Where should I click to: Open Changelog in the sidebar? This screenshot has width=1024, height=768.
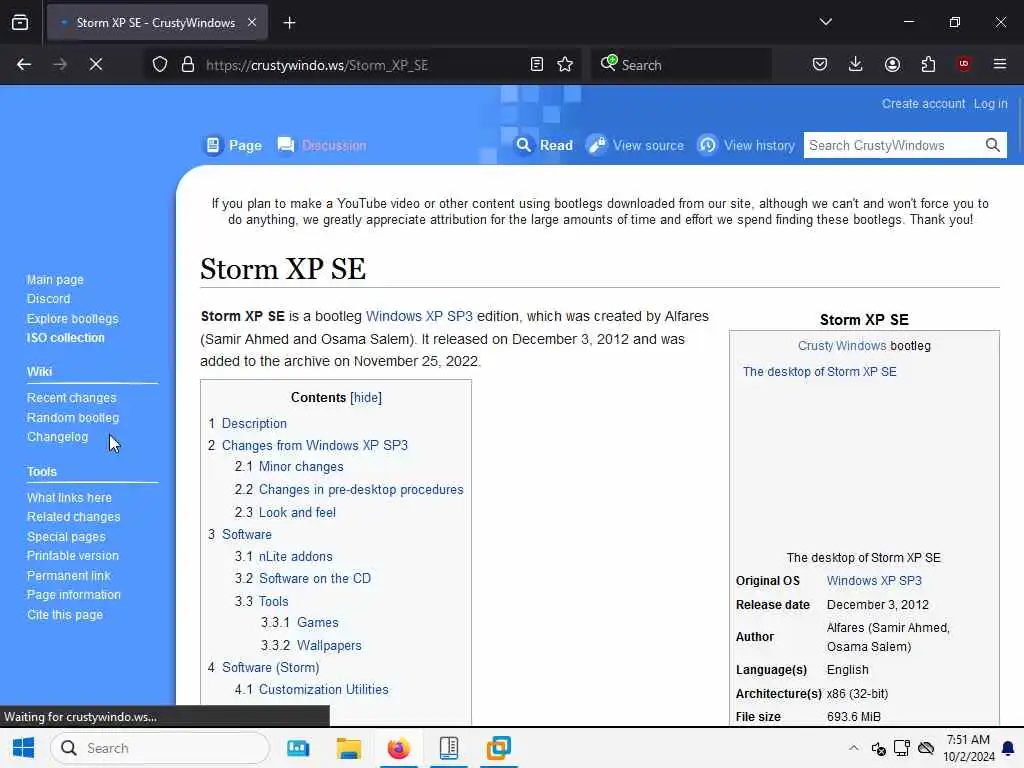click(57, 437)
